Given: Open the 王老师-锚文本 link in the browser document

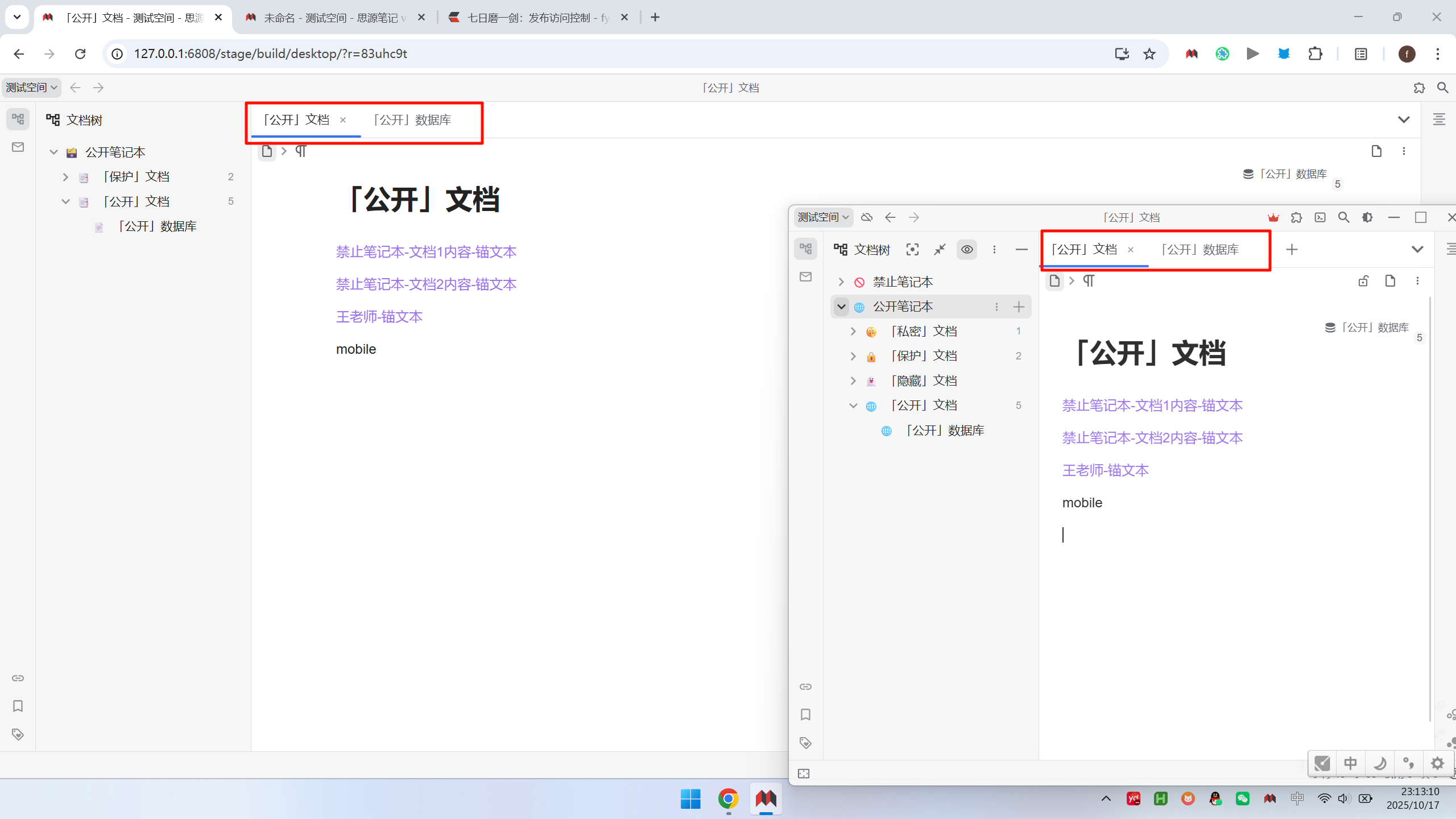Looking at the screenshot, I should [x=379, y=317].
